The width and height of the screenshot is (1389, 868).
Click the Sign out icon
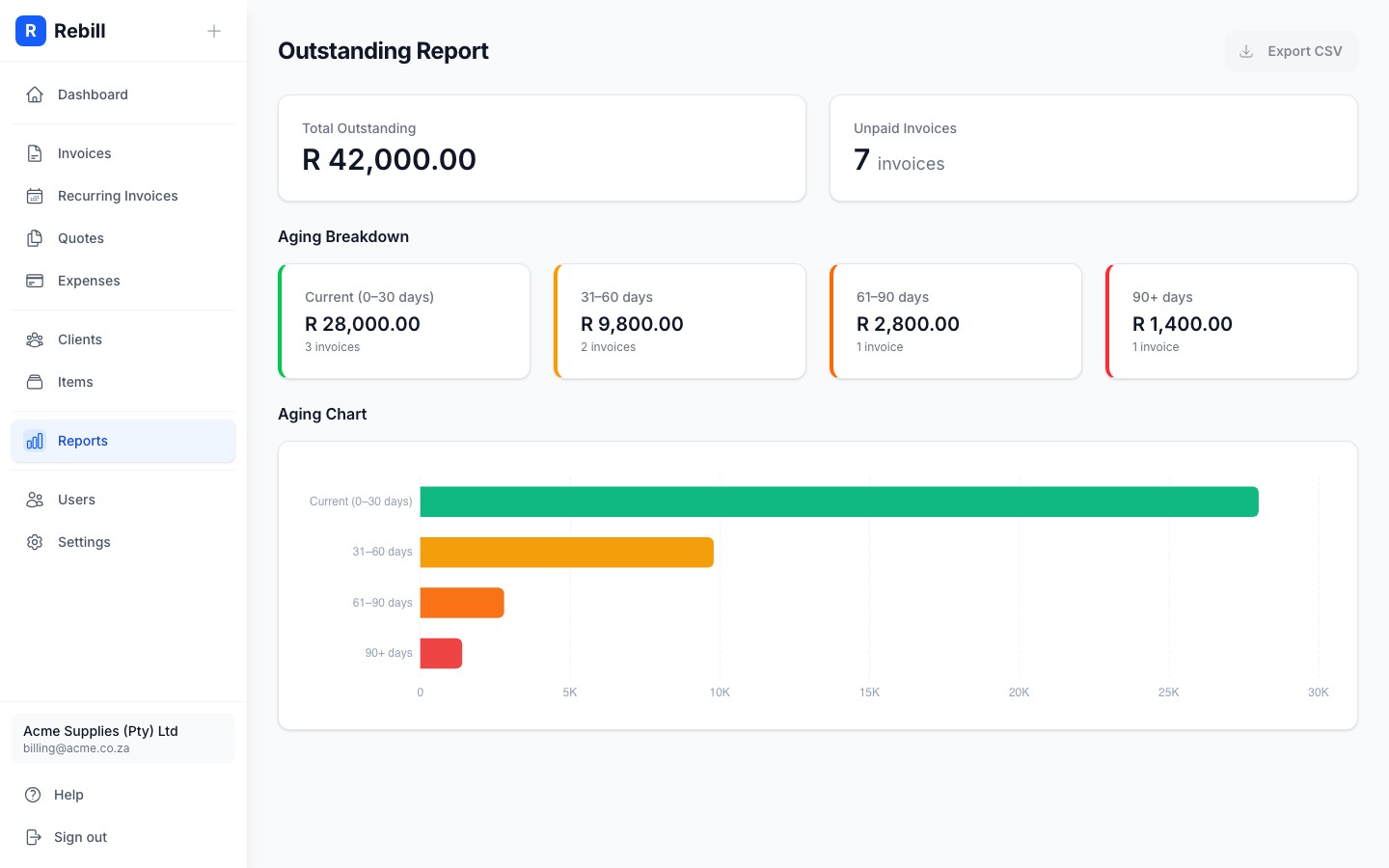[35, 837]
